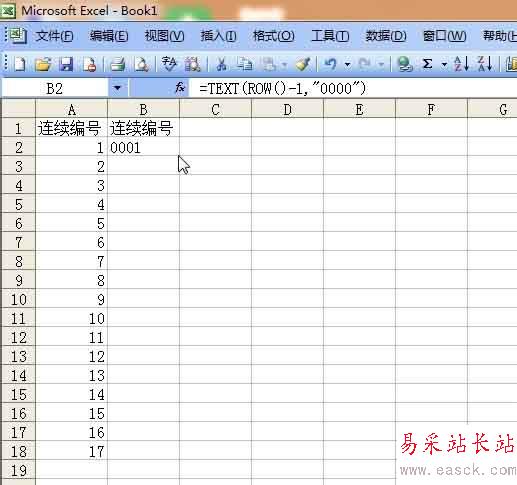This screenshot has width=517, height=485.
Task: Run the Spelling check icon
Action: [x=169, y=64]
